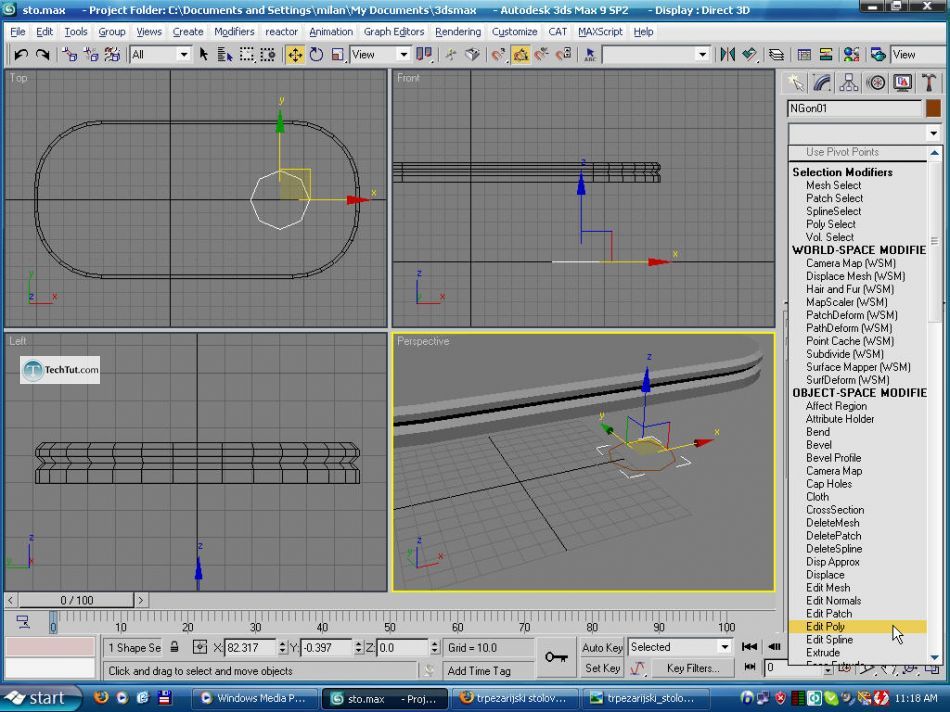
Task: Open the Key Filters dialog
Action: point(693,668)
